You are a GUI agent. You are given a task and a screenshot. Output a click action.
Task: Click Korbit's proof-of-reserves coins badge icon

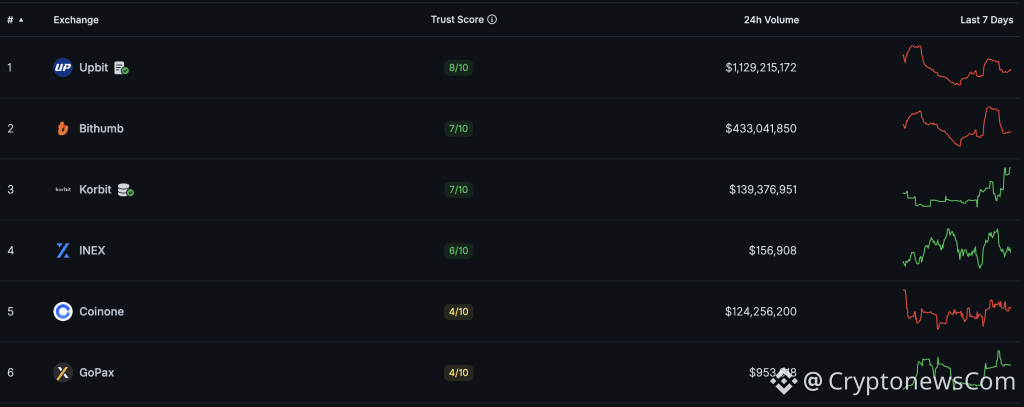click(125, 190)
